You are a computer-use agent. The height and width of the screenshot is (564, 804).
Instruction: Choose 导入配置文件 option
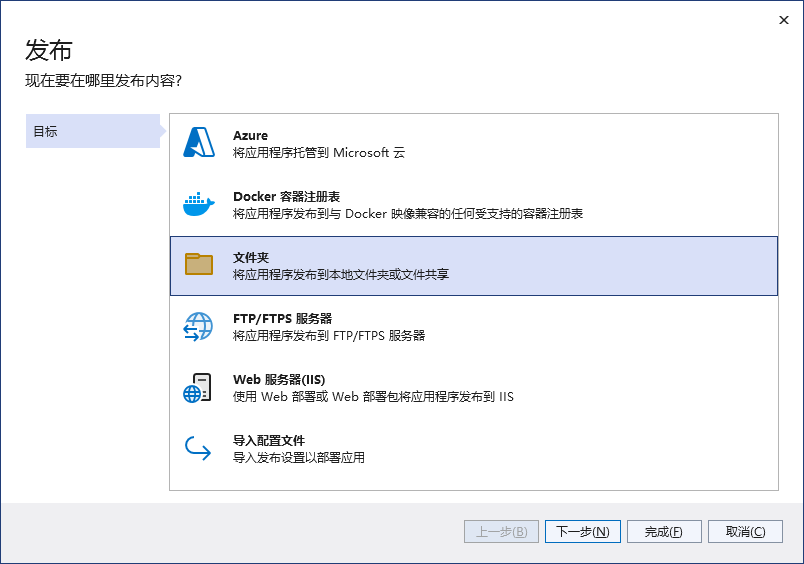474,449
